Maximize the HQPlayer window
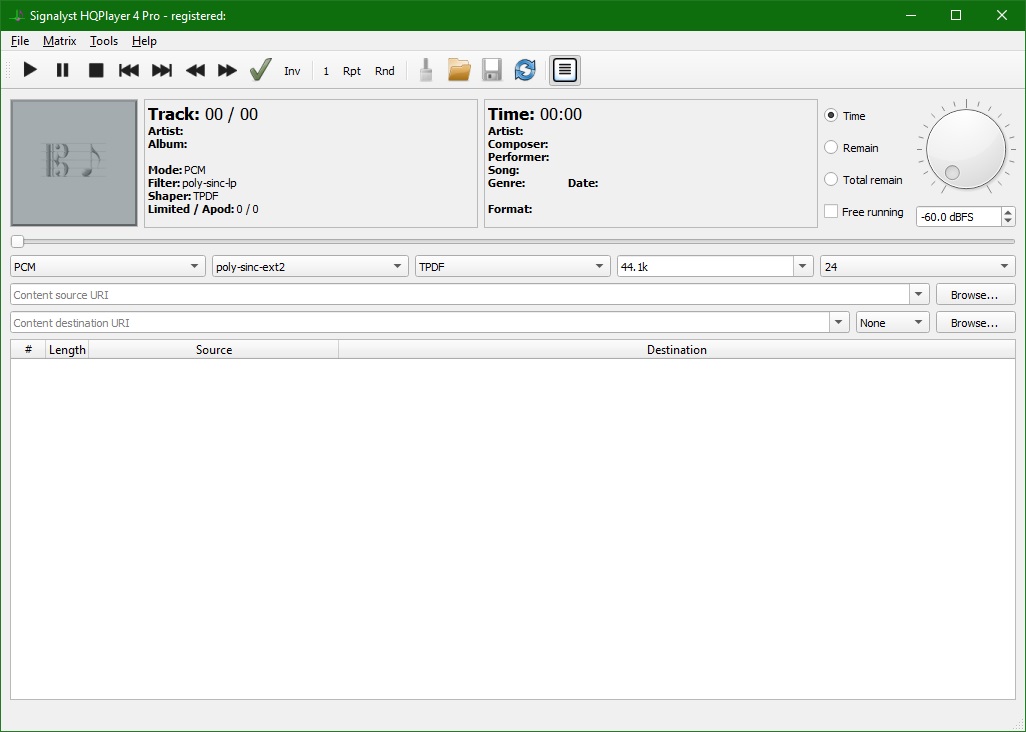 [956, 15]
